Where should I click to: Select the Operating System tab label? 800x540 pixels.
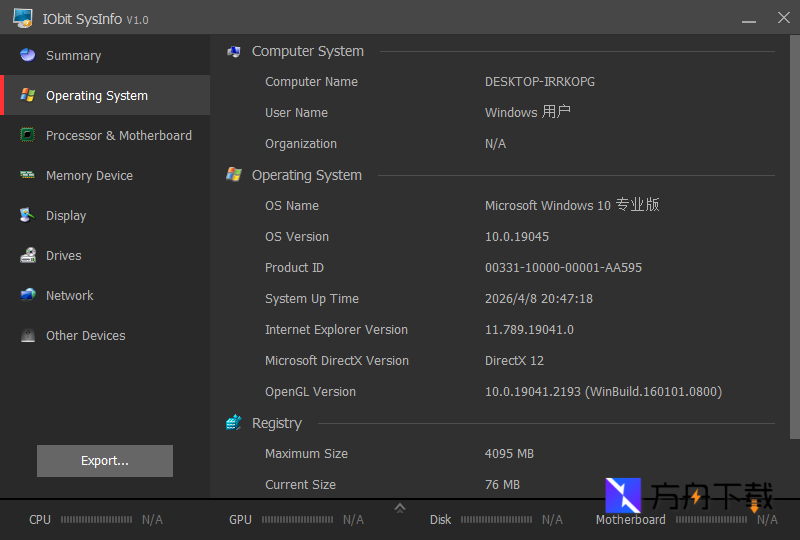(97, 95)
